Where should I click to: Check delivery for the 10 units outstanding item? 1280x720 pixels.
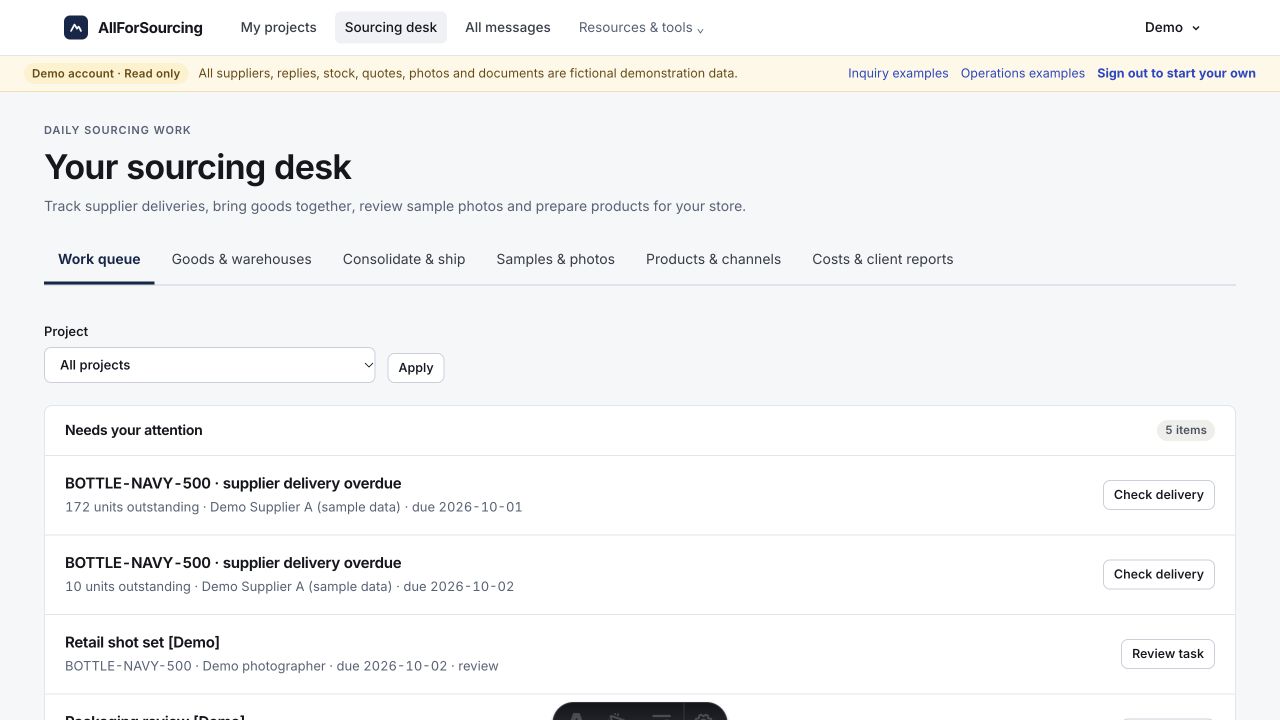coord(1159,574)
